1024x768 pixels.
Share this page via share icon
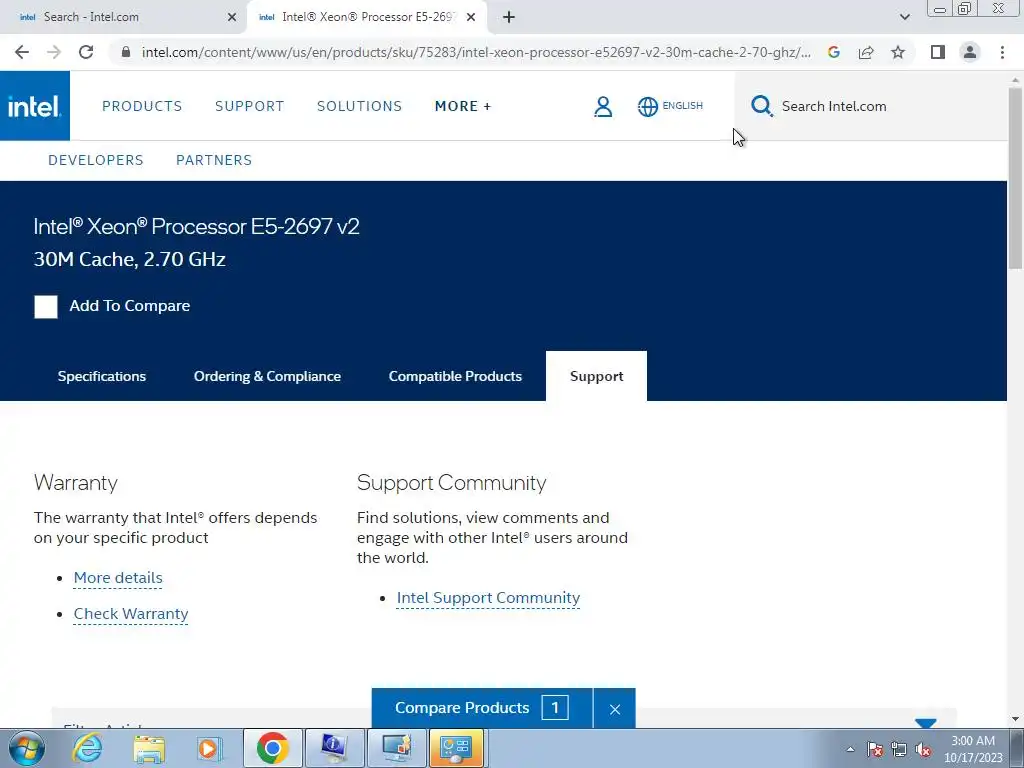coord(866,52)
